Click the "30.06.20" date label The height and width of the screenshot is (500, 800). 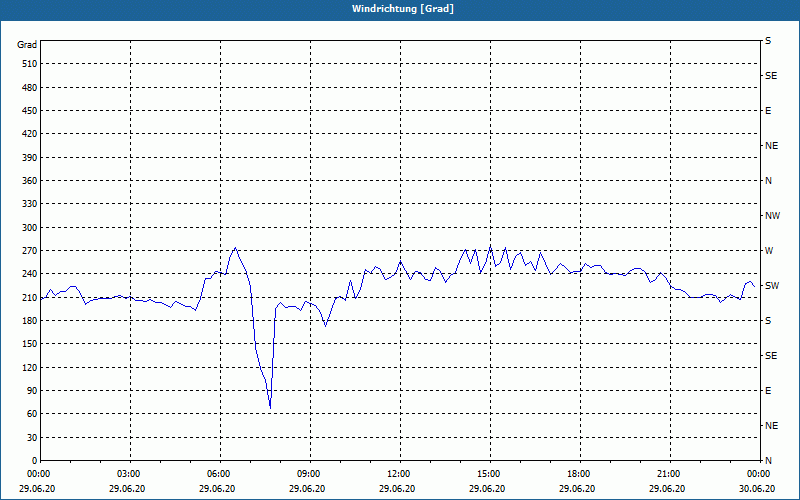pos(757,489)
